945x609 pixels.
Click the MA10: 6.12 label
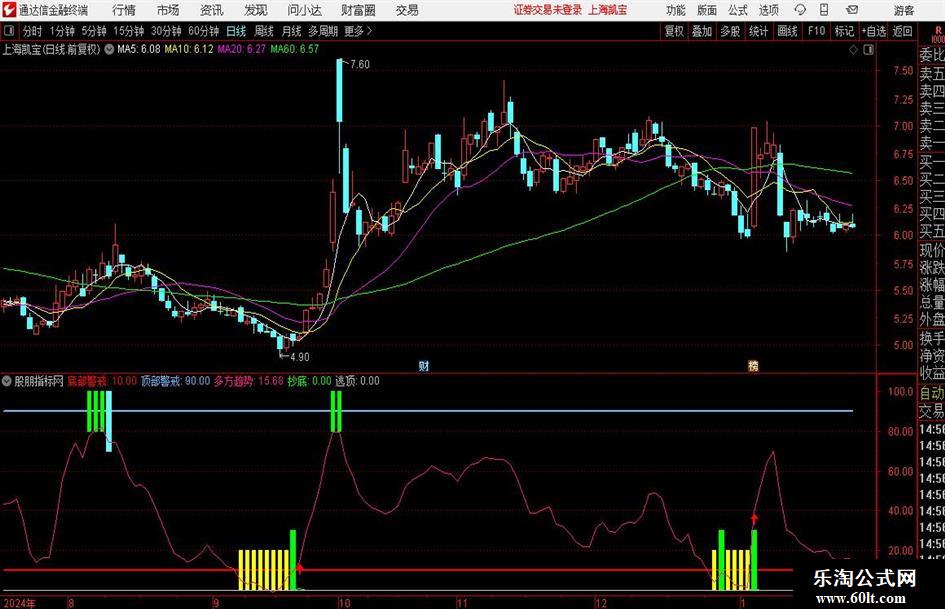(x=189, y=49)
